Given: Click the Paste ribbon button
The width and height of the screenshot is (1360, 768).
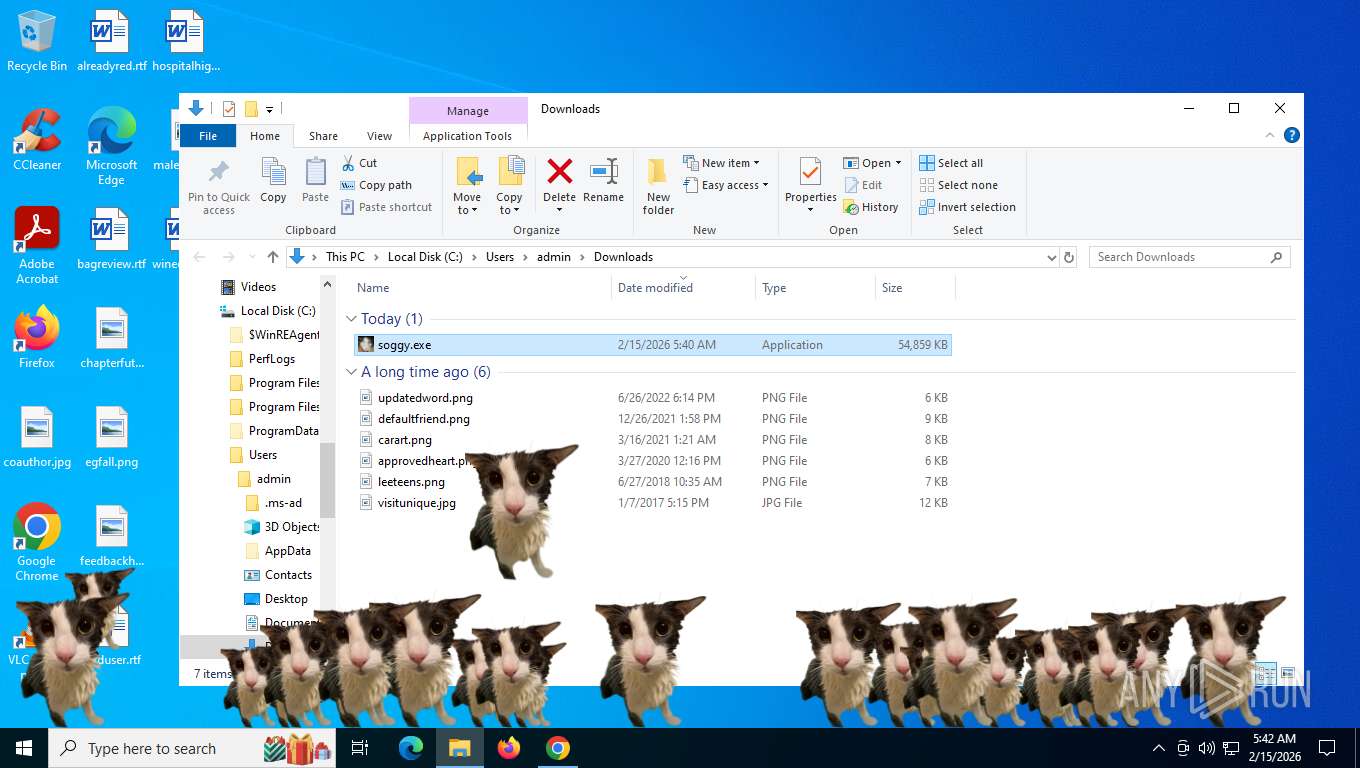Looking at the screenshot, I should pos(315,181).
